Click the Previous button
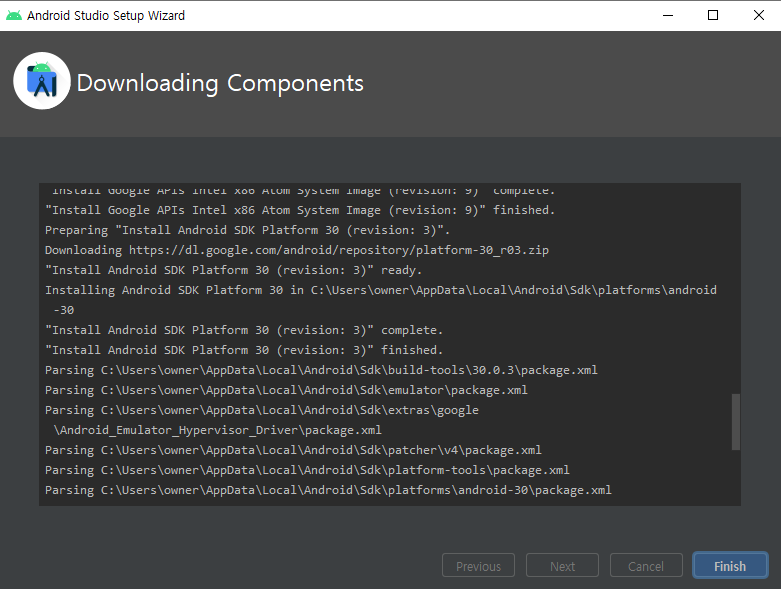This screenshot has height=589, width=781. [478, 566]
